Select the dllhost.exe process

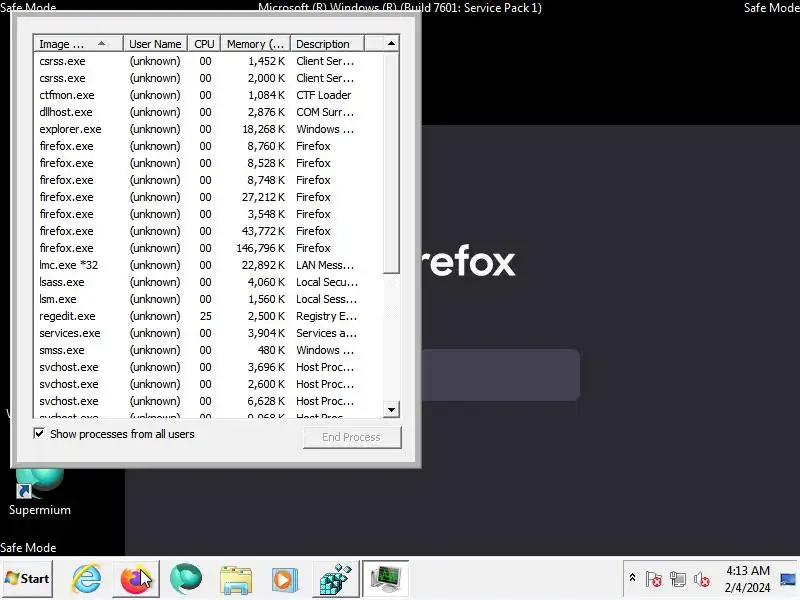pyautogui.click(x=208, y=112)
